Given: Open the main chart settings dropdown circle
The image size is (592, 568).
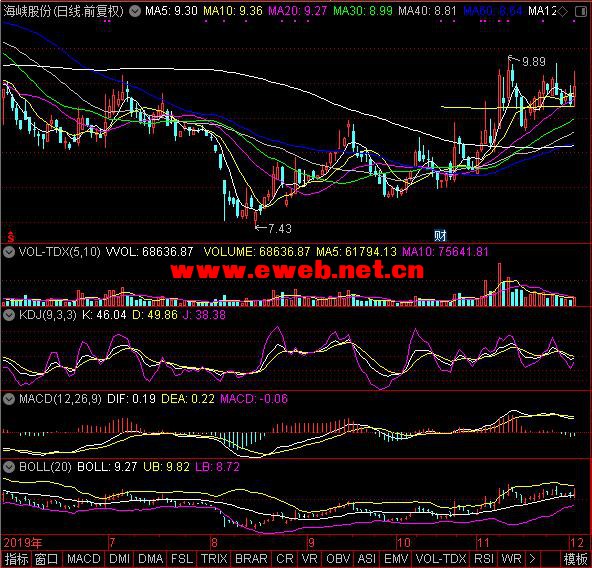Looking at the screenshot, I should [x=135, y=11].
